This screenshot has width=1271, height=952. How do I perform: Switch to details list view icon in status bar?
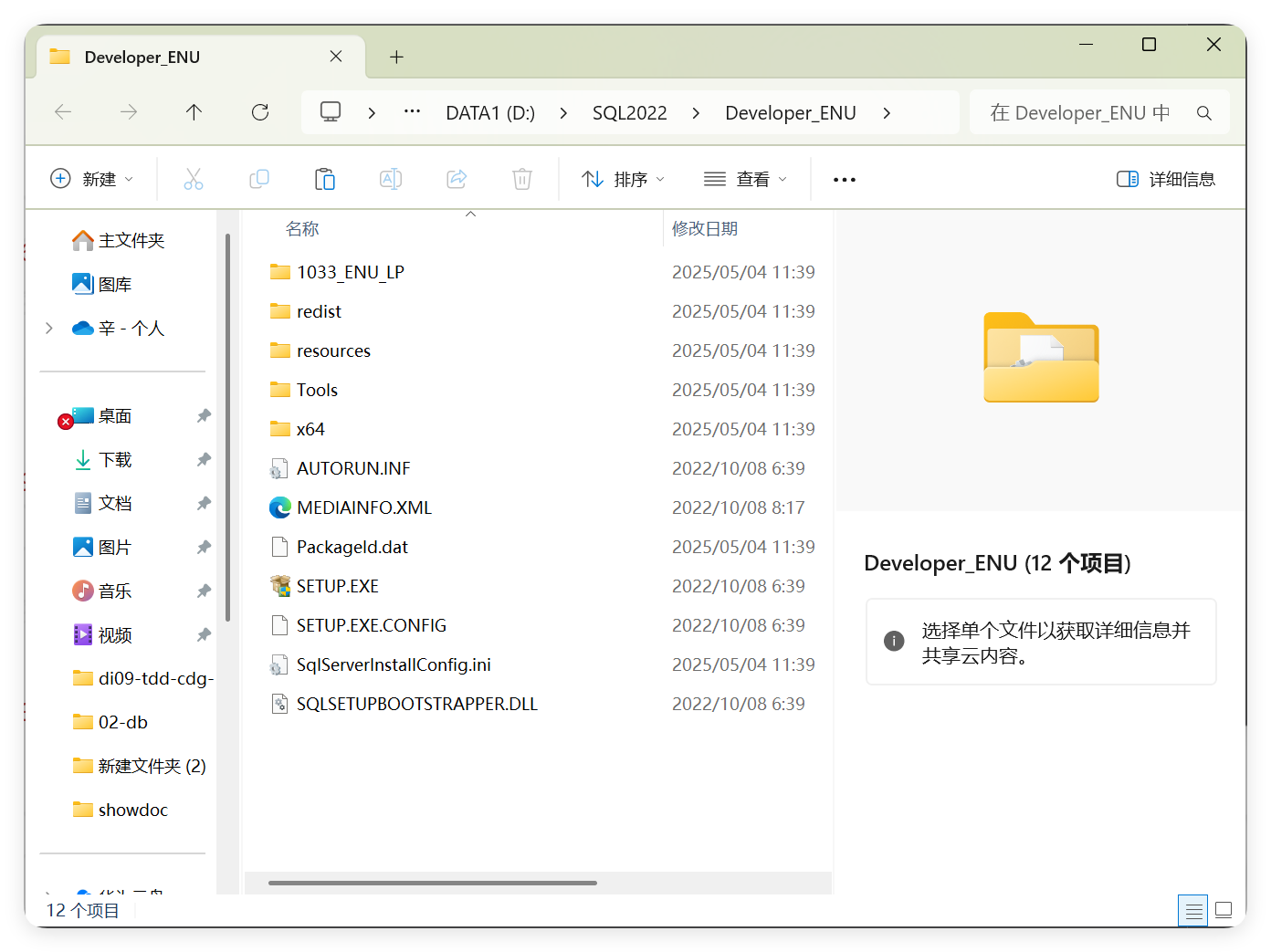(1193, 910)
